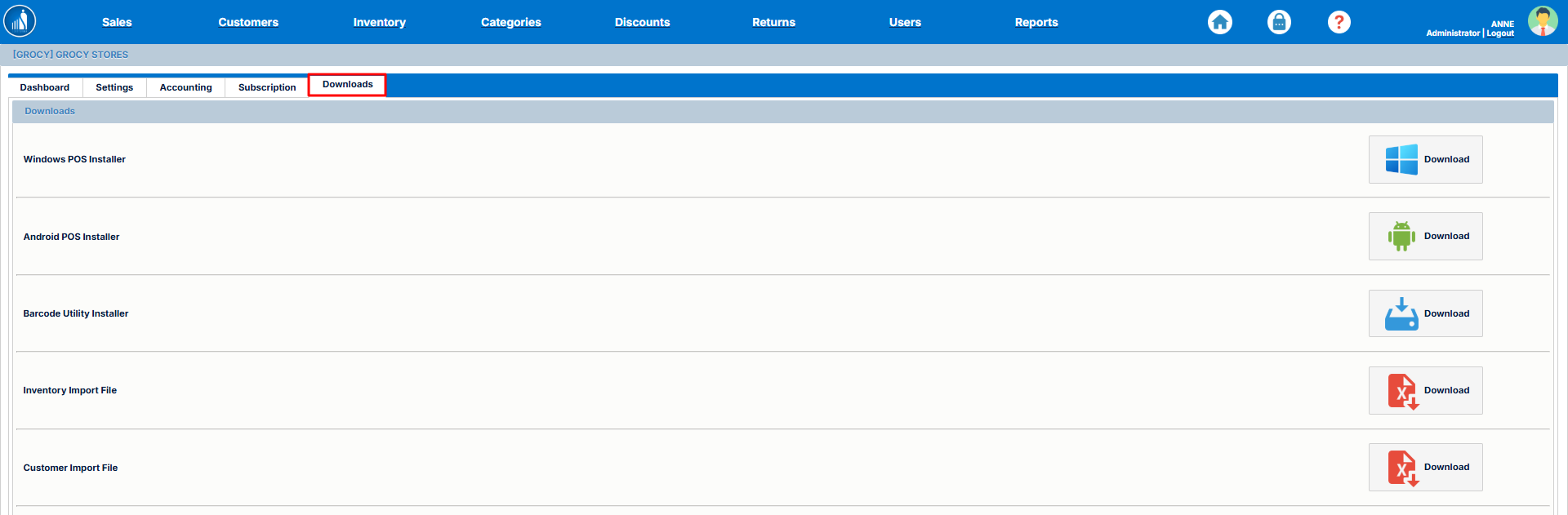This screenshot has height=515, width=1568.
Task: Open the Categories menu
Action: [510, 22]
